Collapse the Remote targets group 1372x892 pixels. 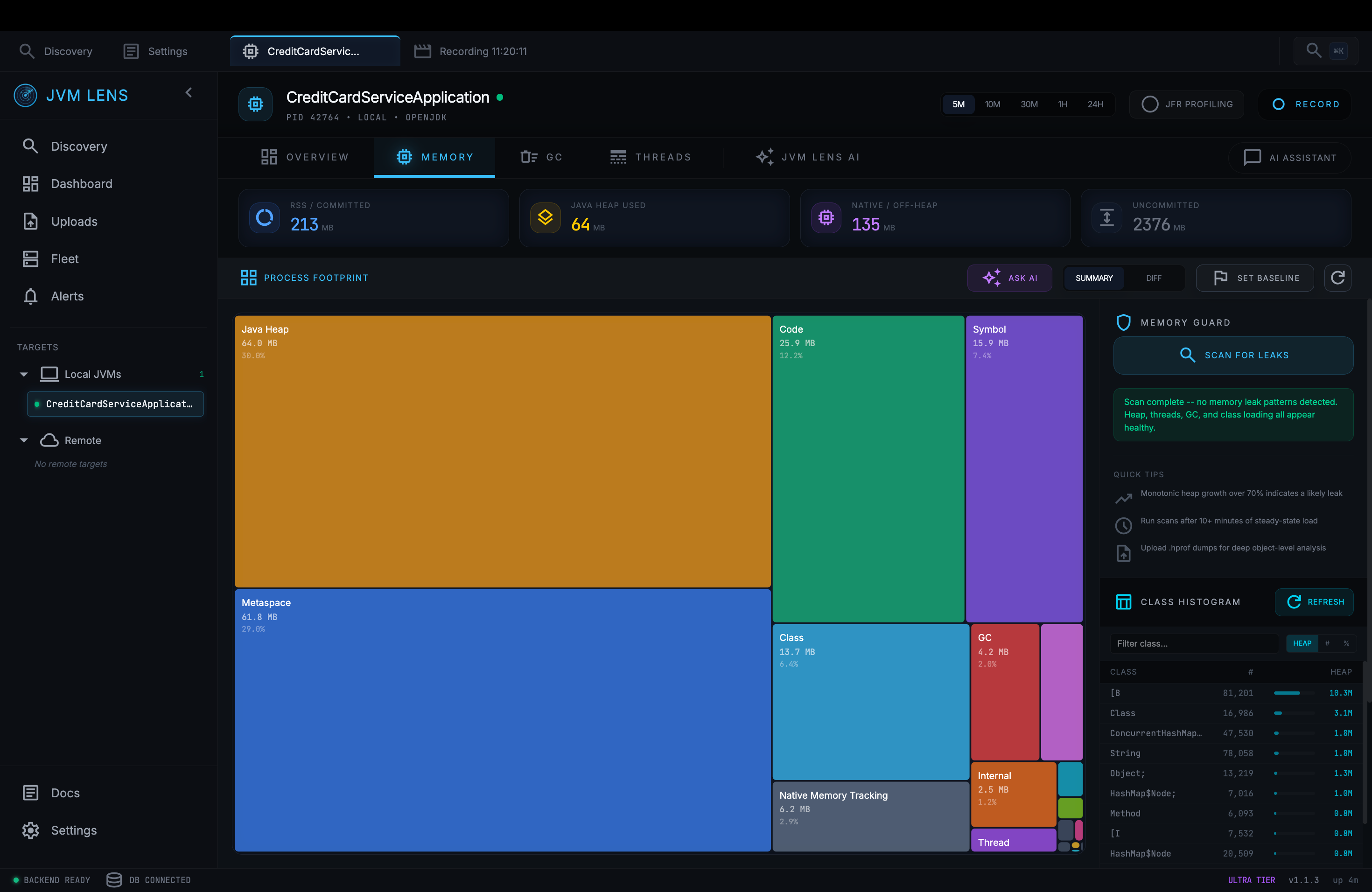click(24, 440)
